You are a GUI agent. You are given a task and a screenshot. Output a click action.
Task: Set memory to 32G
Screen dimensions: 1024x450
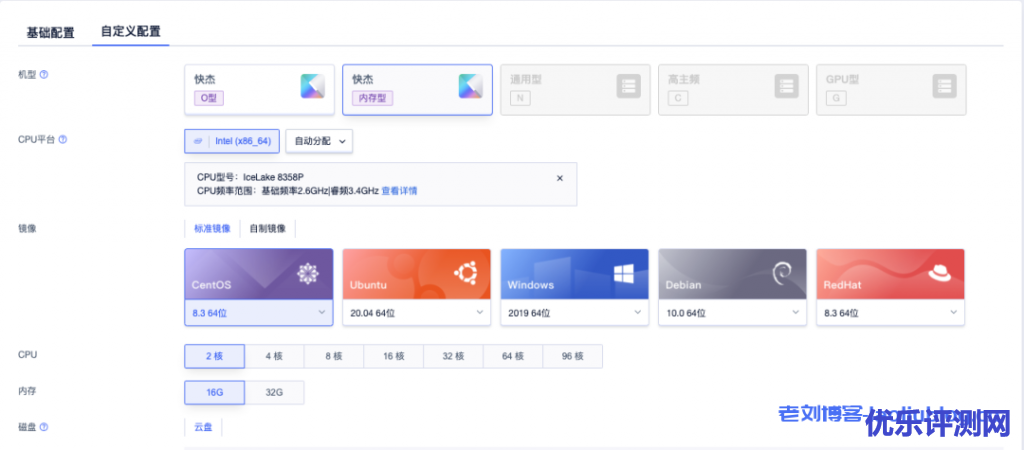pyautogui.click(x=274, y=393)
